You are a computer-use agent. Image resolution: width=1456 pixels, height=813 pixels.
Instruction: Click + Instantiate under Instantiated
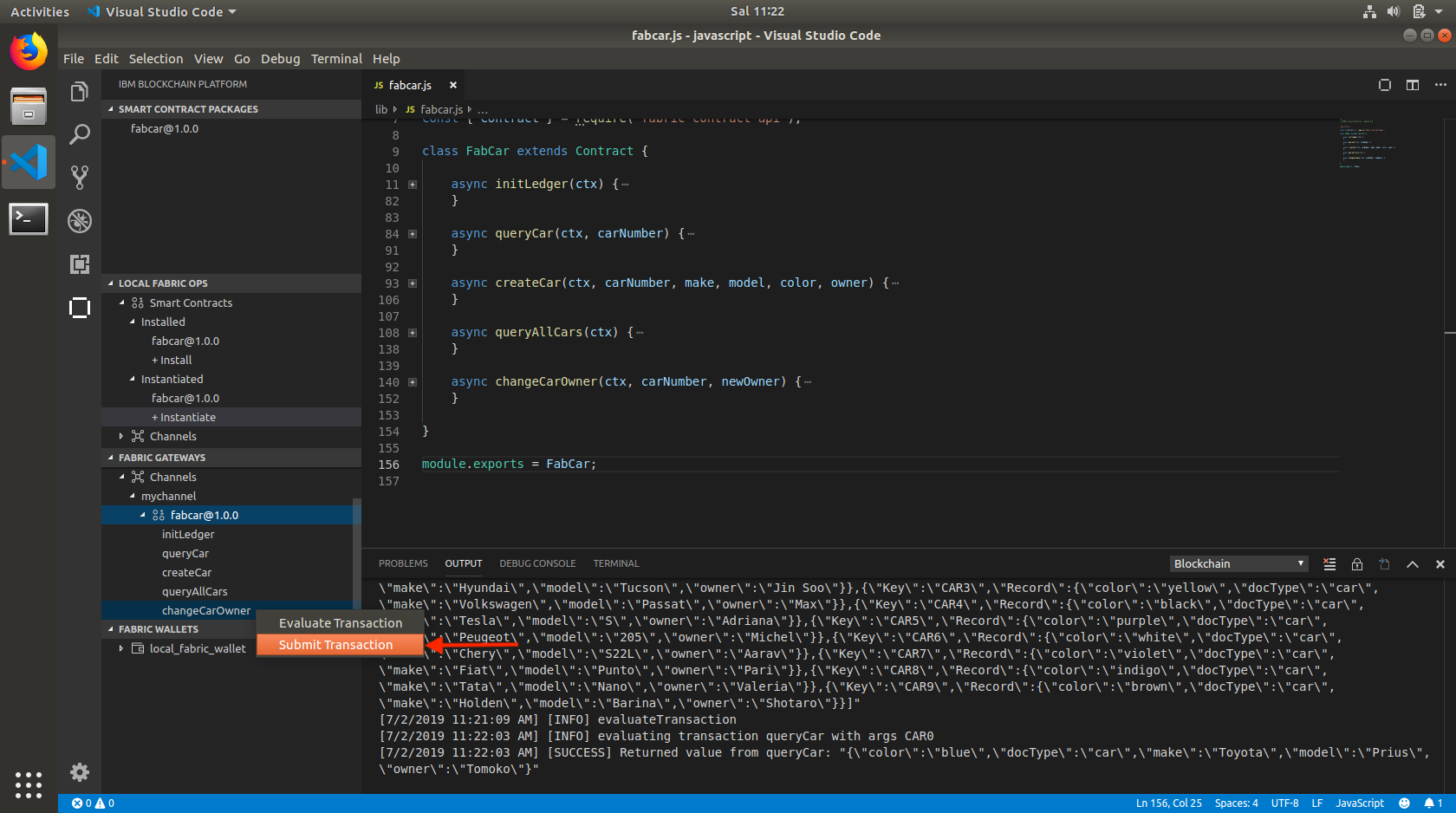click(184, 417)
